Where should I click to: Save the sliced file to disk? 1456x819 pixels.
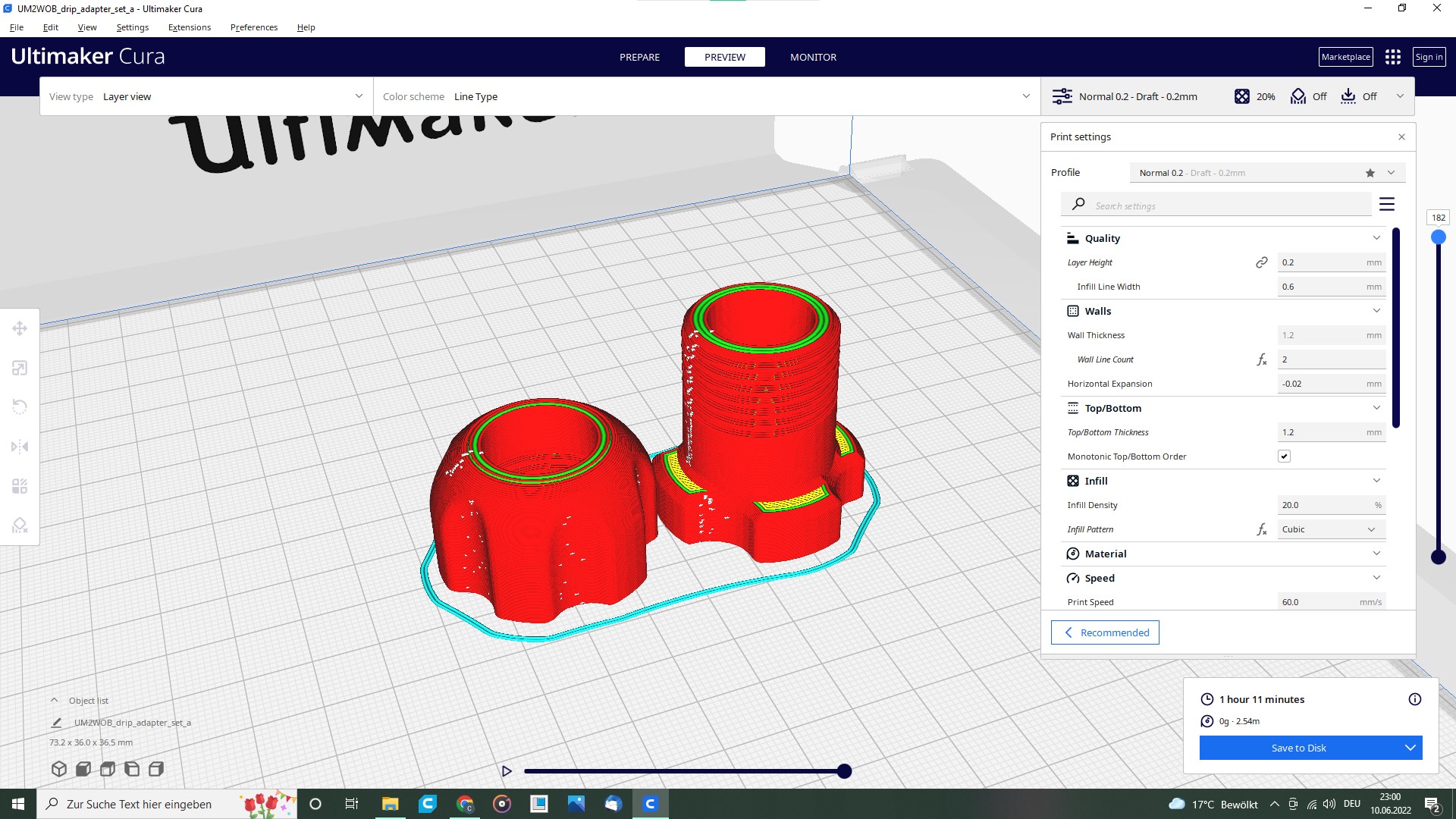pos(1299,748)
